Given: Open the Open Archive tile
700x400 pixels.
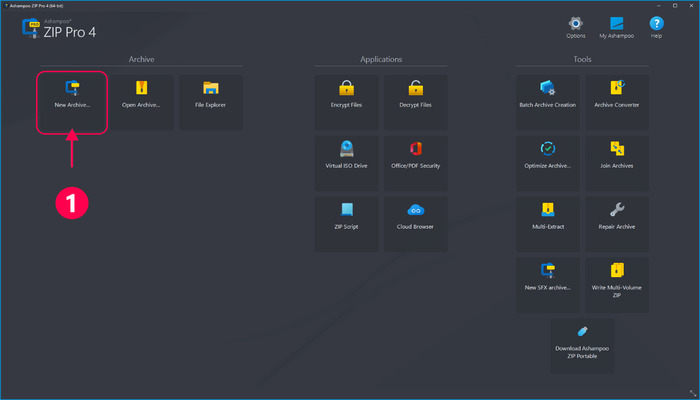Looking at the screenshot, I should tap(142, 102).
